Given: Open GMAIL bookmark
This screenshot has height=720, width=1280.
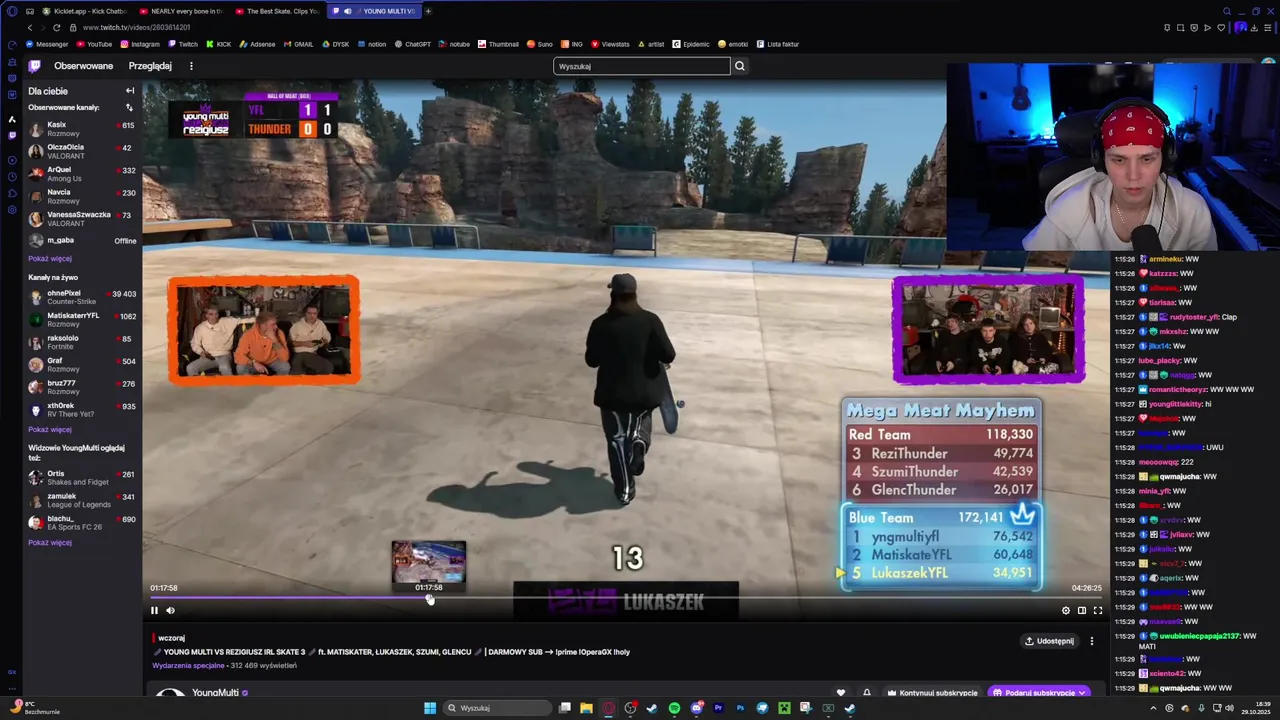Looking at the screenshot, I should 298,44.
